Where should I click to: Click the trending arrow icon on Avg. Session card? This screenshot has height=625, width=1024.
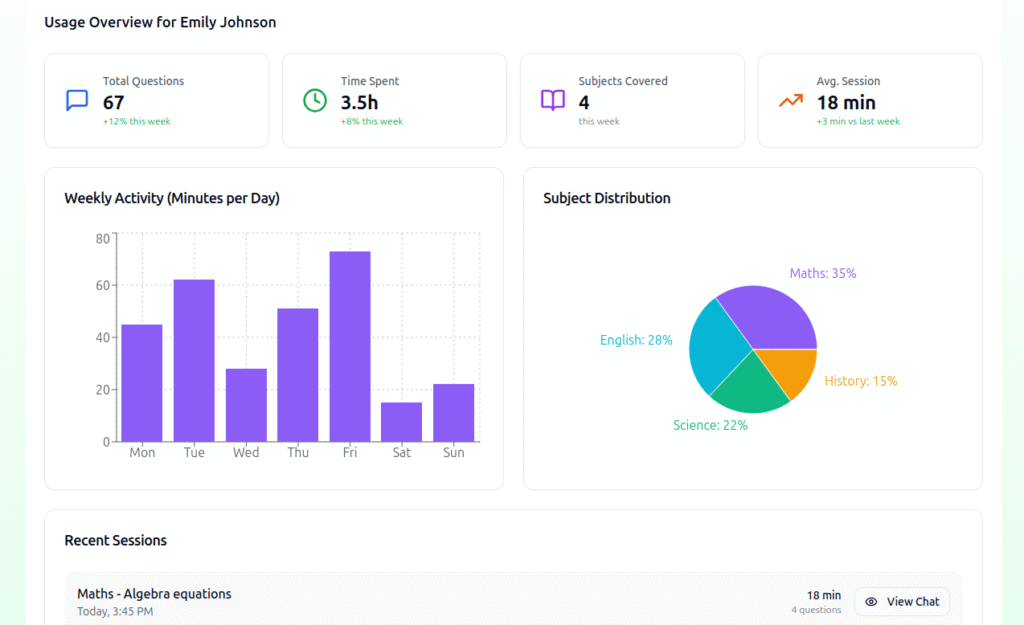coord(789,99)
